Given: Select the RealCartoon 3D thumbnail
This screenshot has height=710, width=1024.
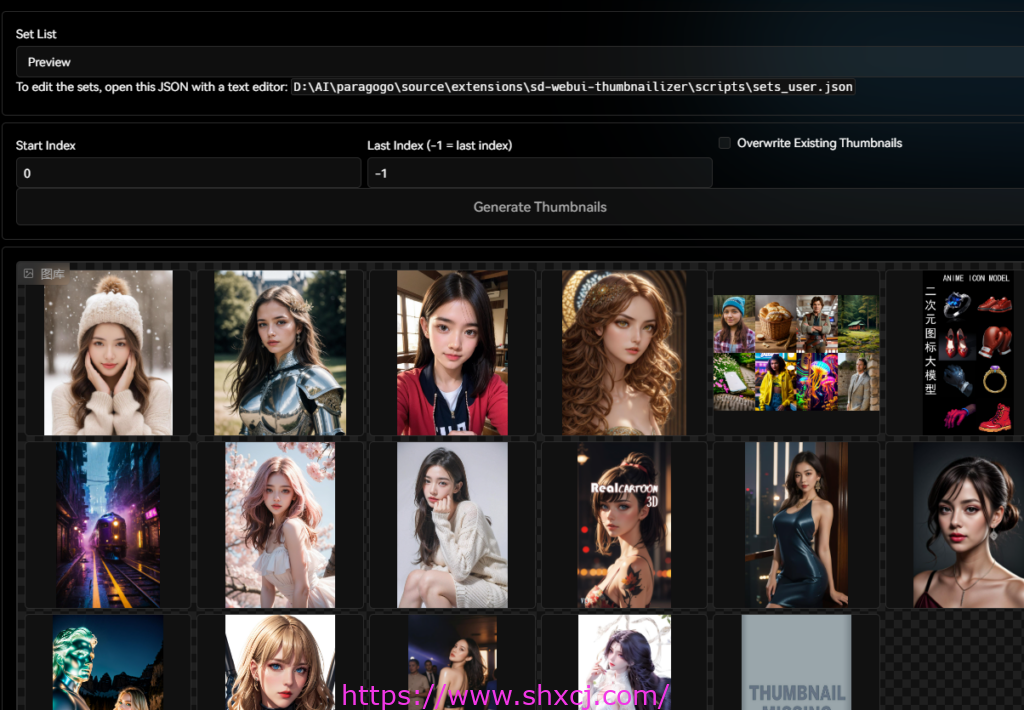Looking at the screenshot, I should 624,524.
